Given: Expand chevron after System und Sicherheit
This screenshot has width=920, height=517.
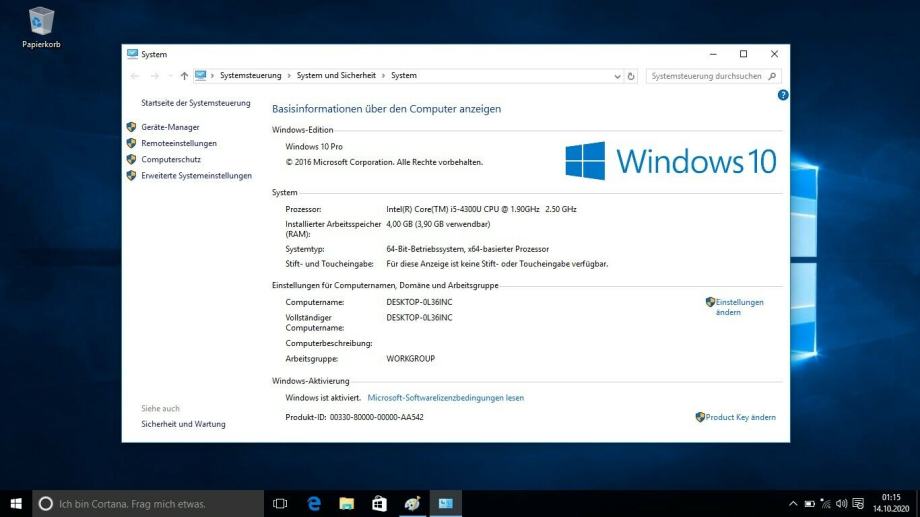Looking at the screenshot, I should click(384, 76).
